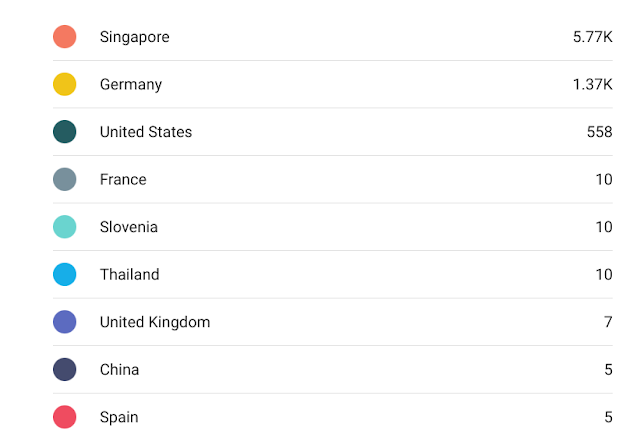Select the Slovenia country label
Screen dimensions: 640x438
click(129, 227)
